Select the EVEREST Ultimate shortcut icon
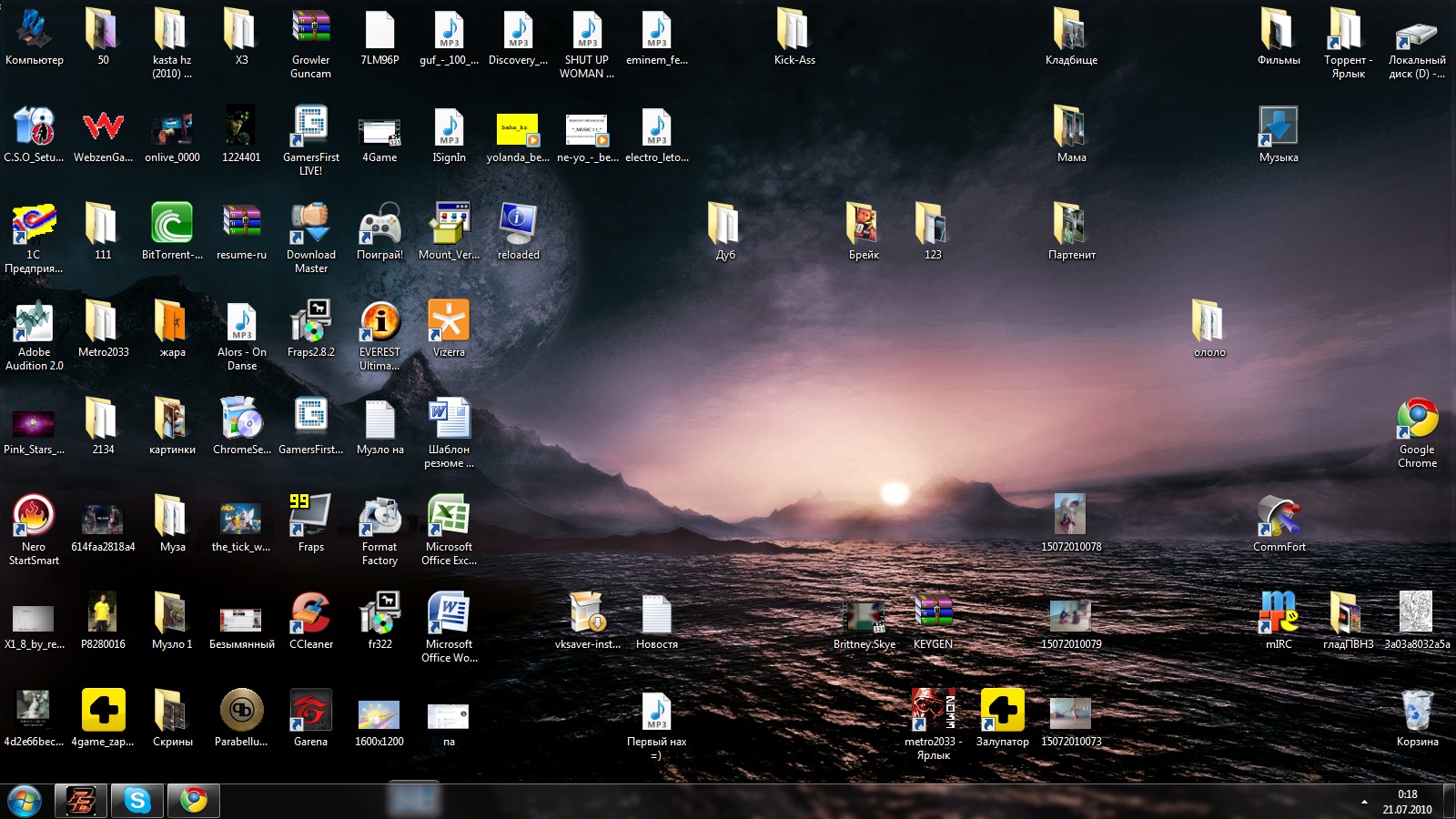The image size is (1456, 819). click(379, 322)
